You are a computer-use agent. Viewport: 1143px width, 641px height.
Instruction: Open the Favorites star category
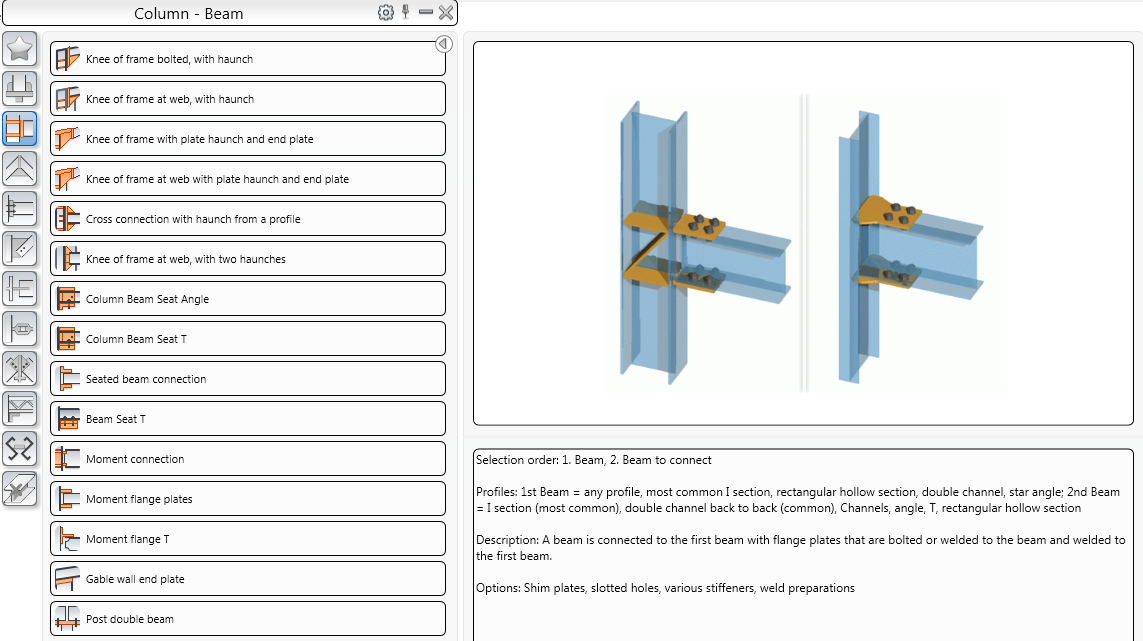pyautogui.click(x=20, y=50)
